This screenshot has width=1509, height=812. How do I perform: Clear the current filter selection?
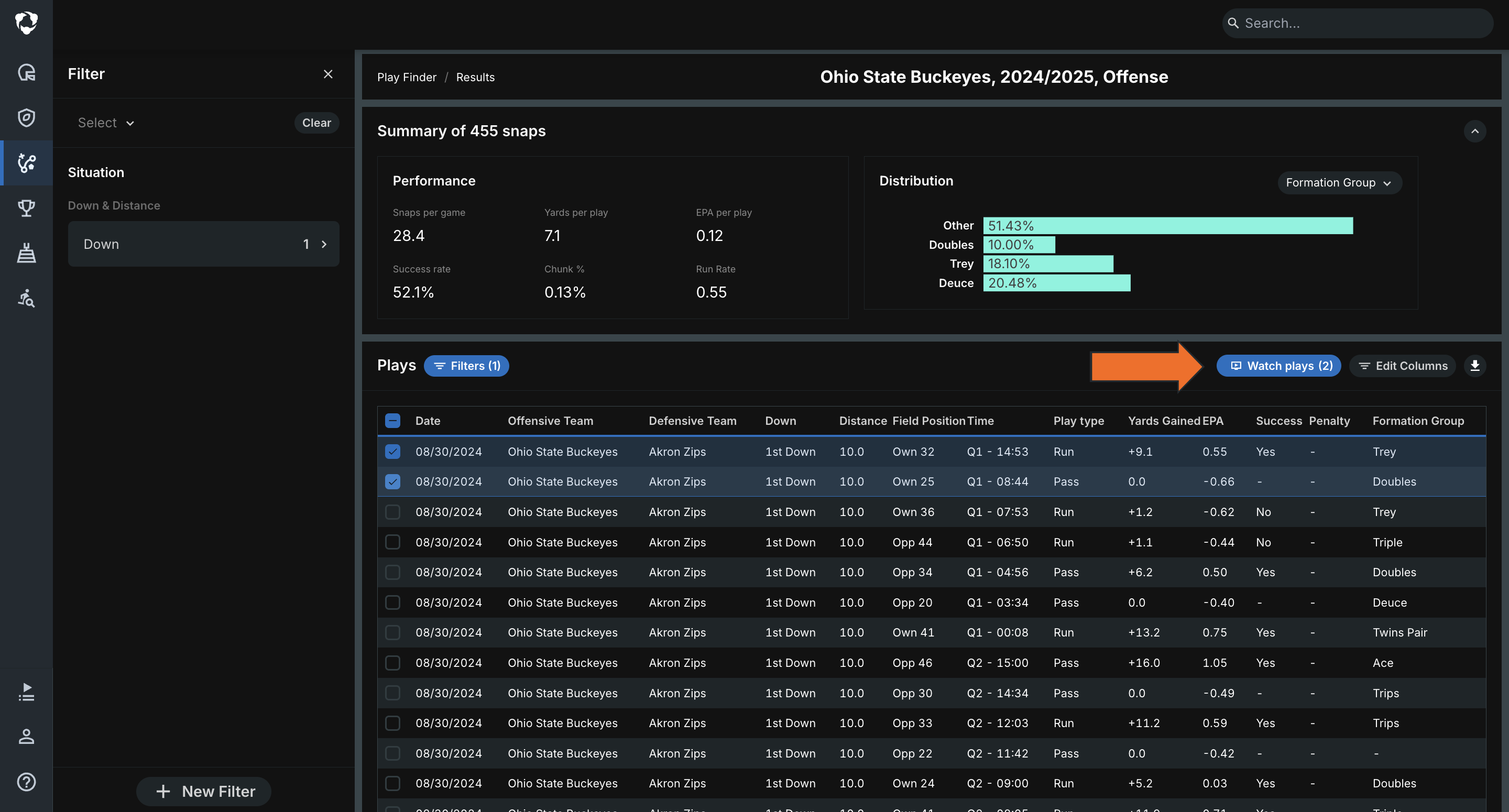(316, 123)
